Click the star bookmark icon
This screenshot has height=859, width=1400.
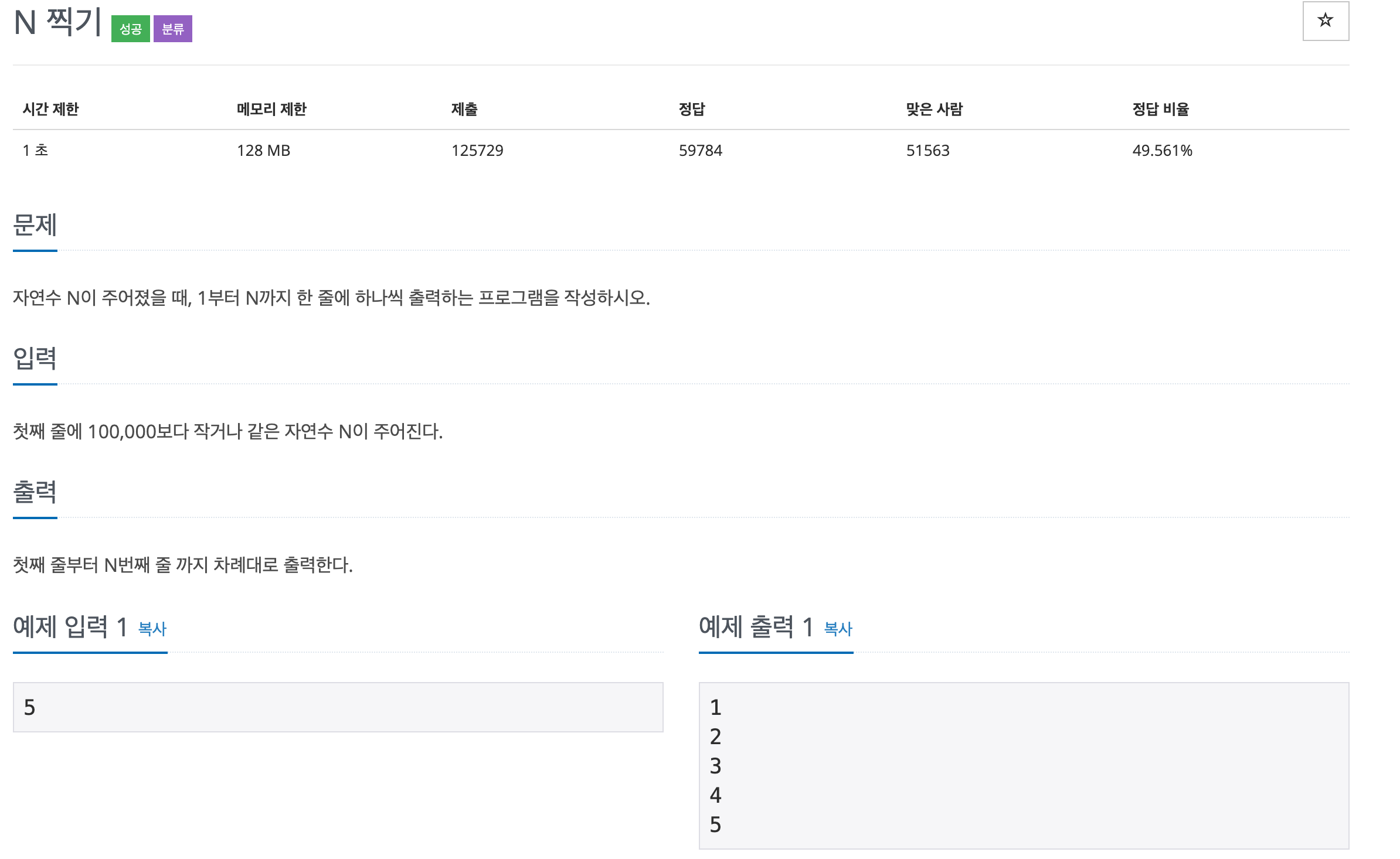(1327, 21)
